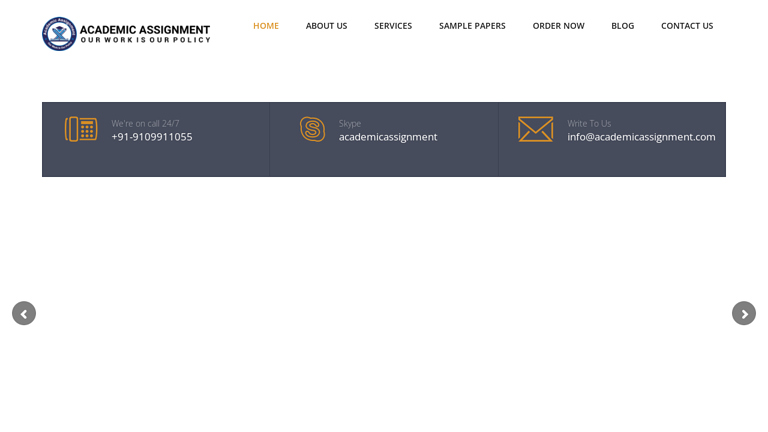Image resolution: width=768 pixels, height=432 pixels.
Task: Click the 'We're on call 24/7' label
Action: tap(145, 123)
